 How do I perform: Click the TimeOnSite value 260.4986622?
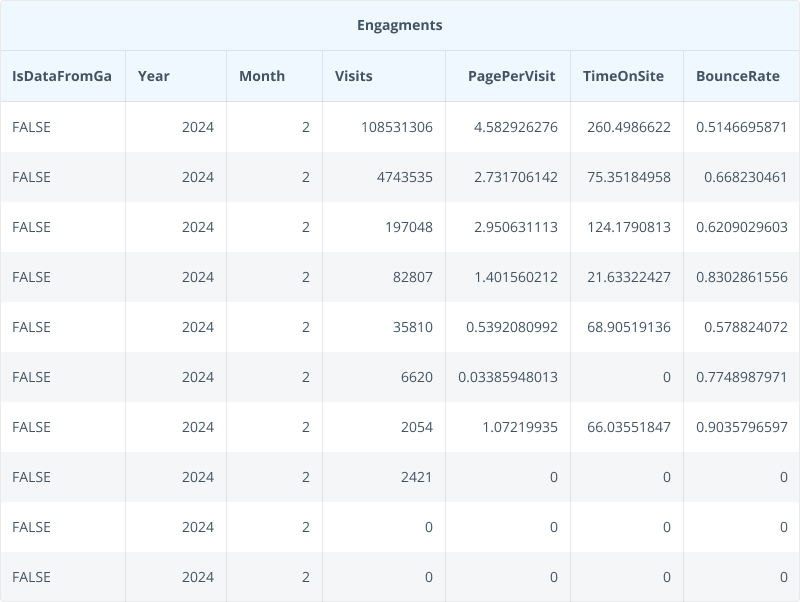pyautogui.click(x=629, y=127)
